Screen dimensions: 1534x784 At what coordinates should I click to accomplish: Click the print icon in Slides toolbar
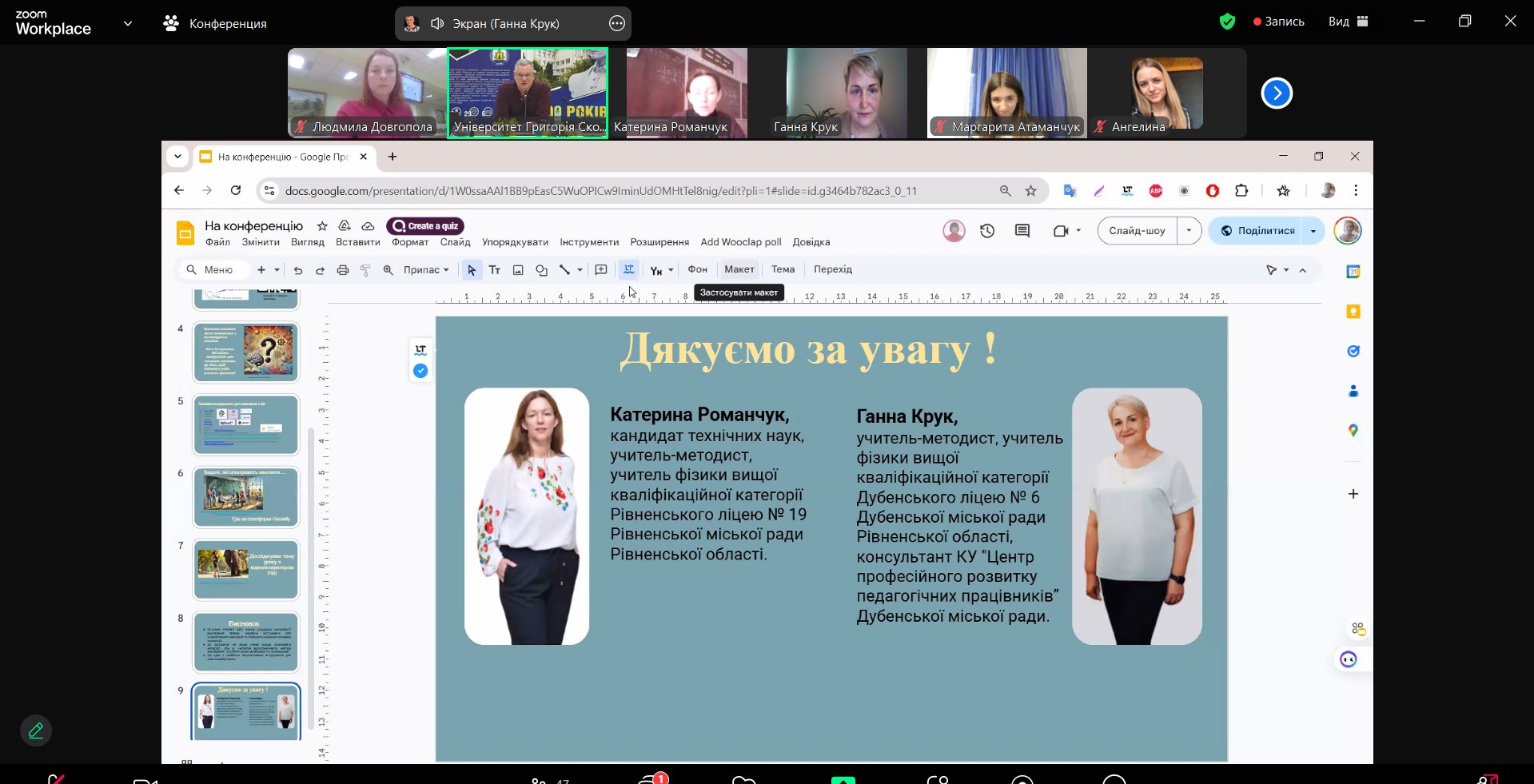pos(343,270)
